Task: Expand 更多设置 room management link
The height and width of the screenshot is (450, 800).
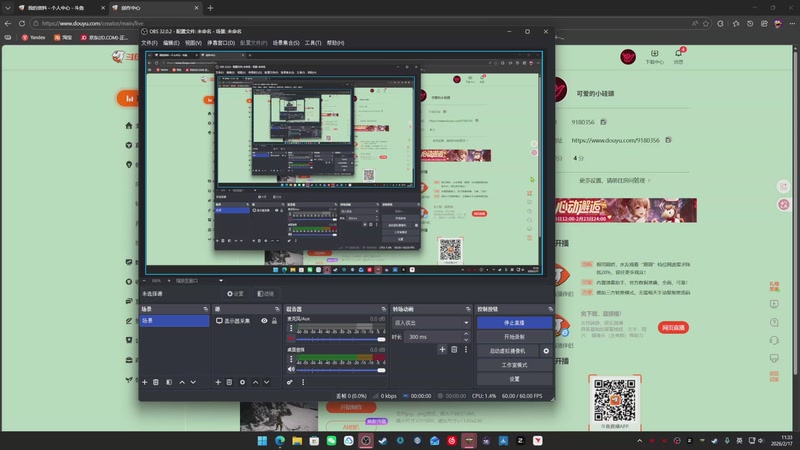Action: click(615, 181)
